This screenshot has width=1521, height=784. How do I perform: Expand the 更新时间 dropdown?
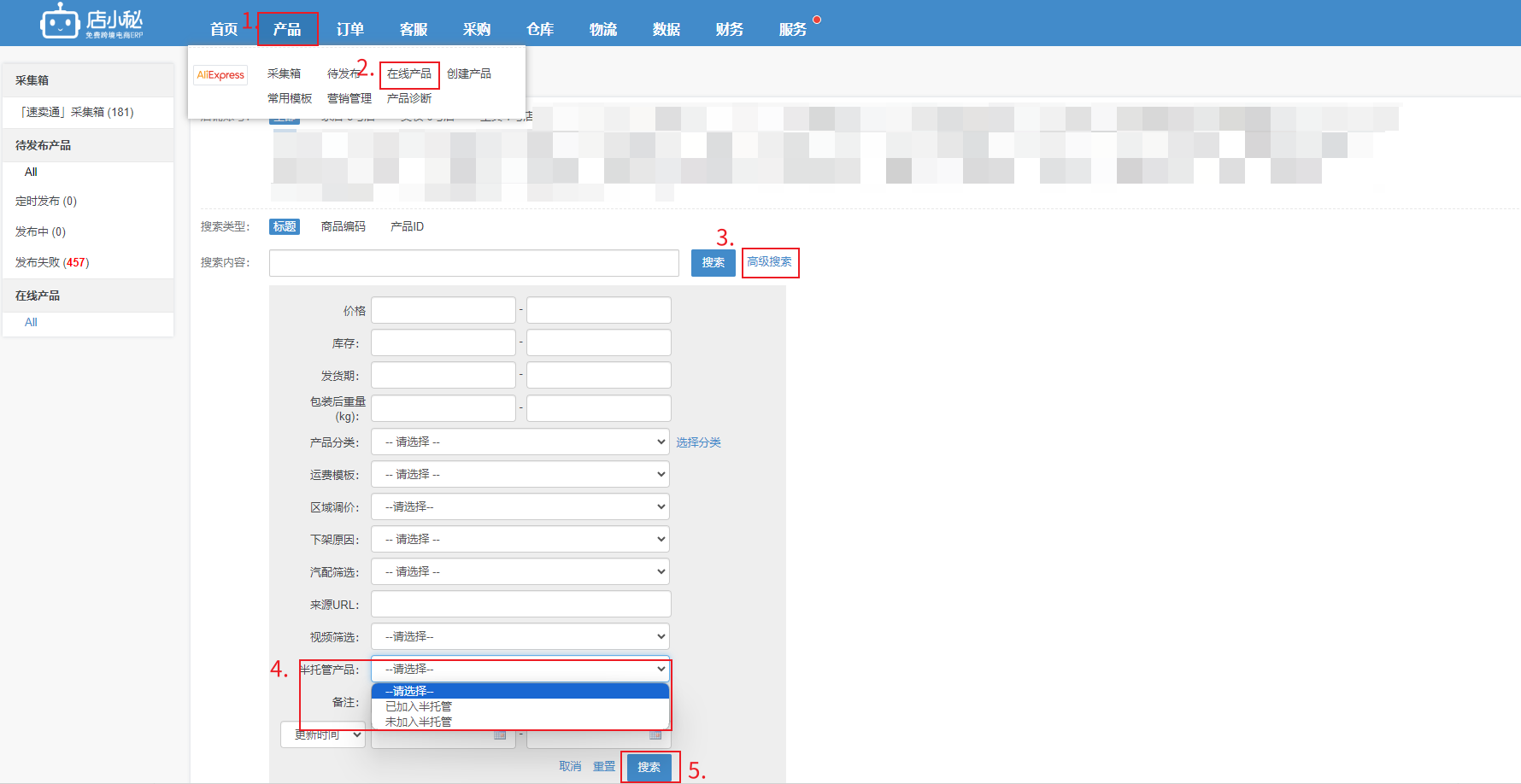(x=323, y=734)
